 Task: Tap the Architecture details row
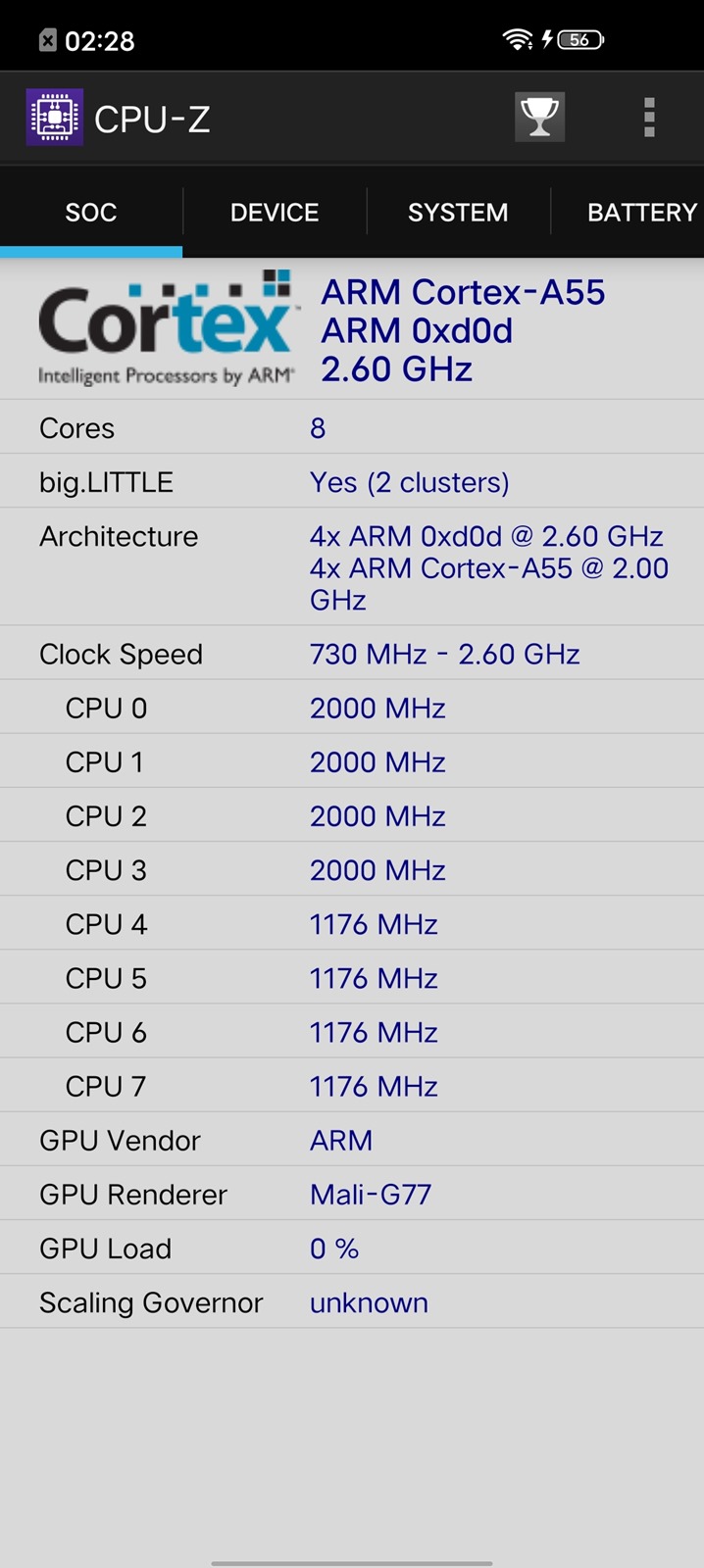352,567
